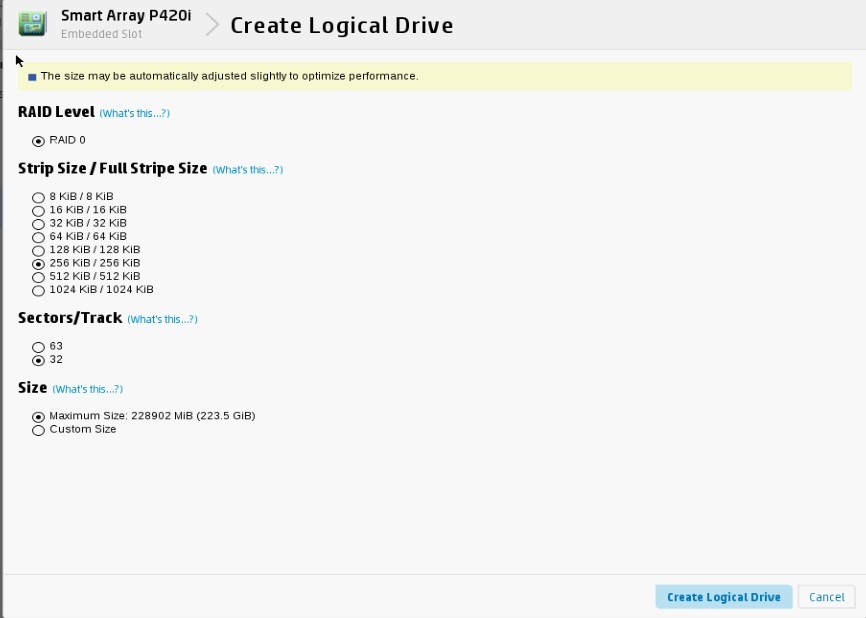Pick 128 KiB / 128 KiB strip size
This screenshot has height=618, width=866.
click(x=39, y=250)
